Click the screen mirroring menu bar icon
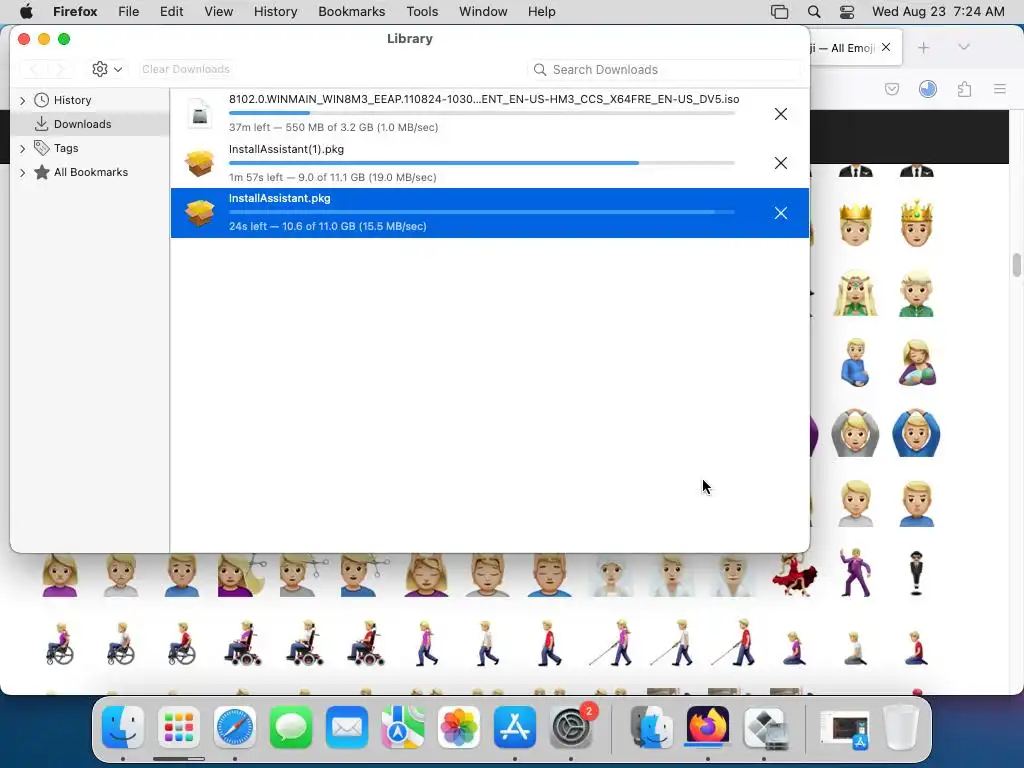This screenshot has width=1024, height=768. point(780,12)
